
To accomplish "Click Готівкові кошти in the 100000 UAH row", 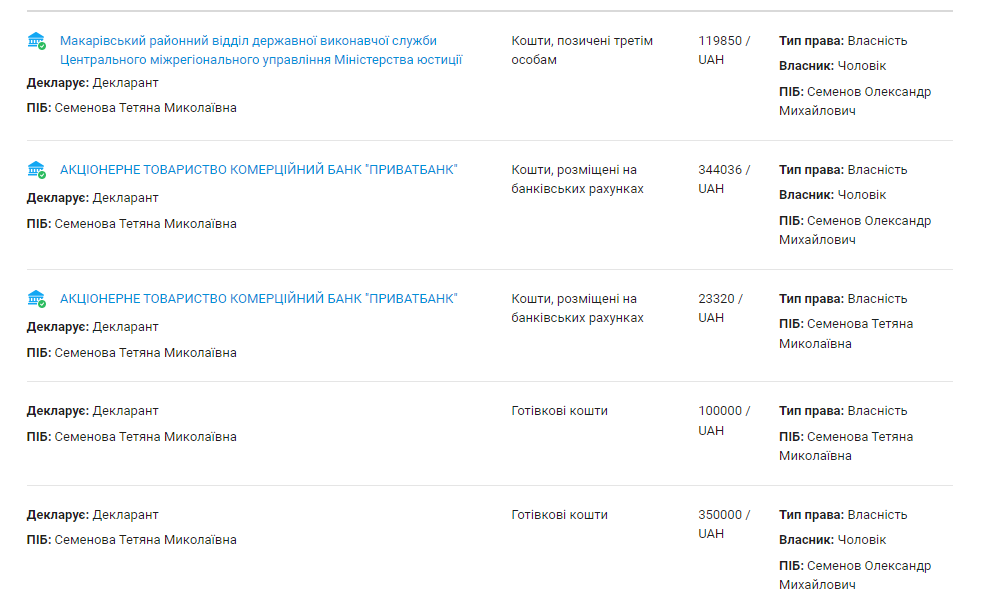I will click(559, 411).
